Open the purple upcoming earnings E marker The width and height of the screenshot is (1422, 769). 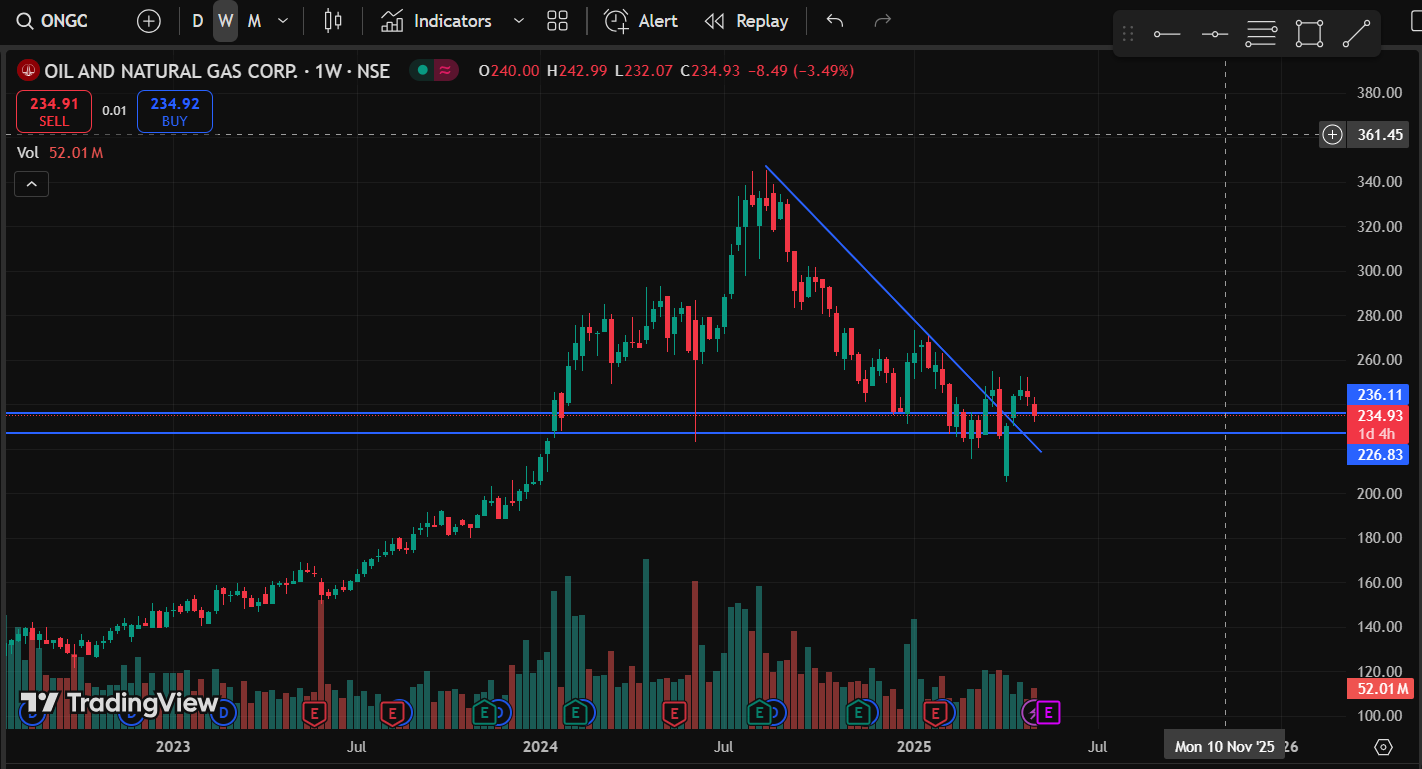(1047, 712)
